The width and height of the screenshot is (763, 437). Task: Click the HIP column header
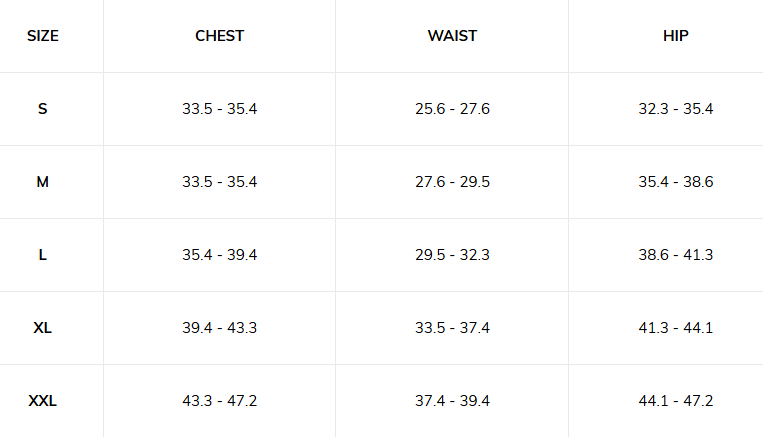pos(676,36)
